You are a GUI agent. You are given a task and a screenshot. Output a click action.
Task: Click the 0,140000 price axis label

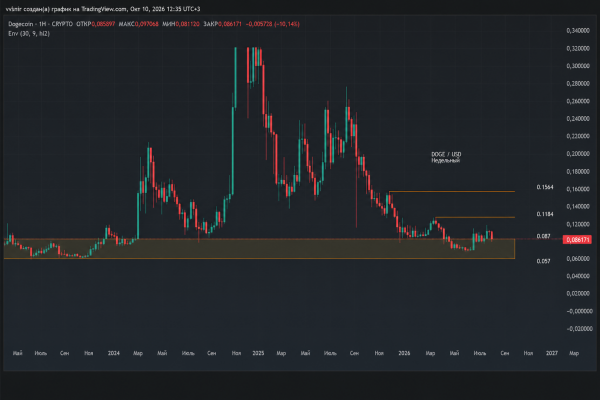point(578,206)
